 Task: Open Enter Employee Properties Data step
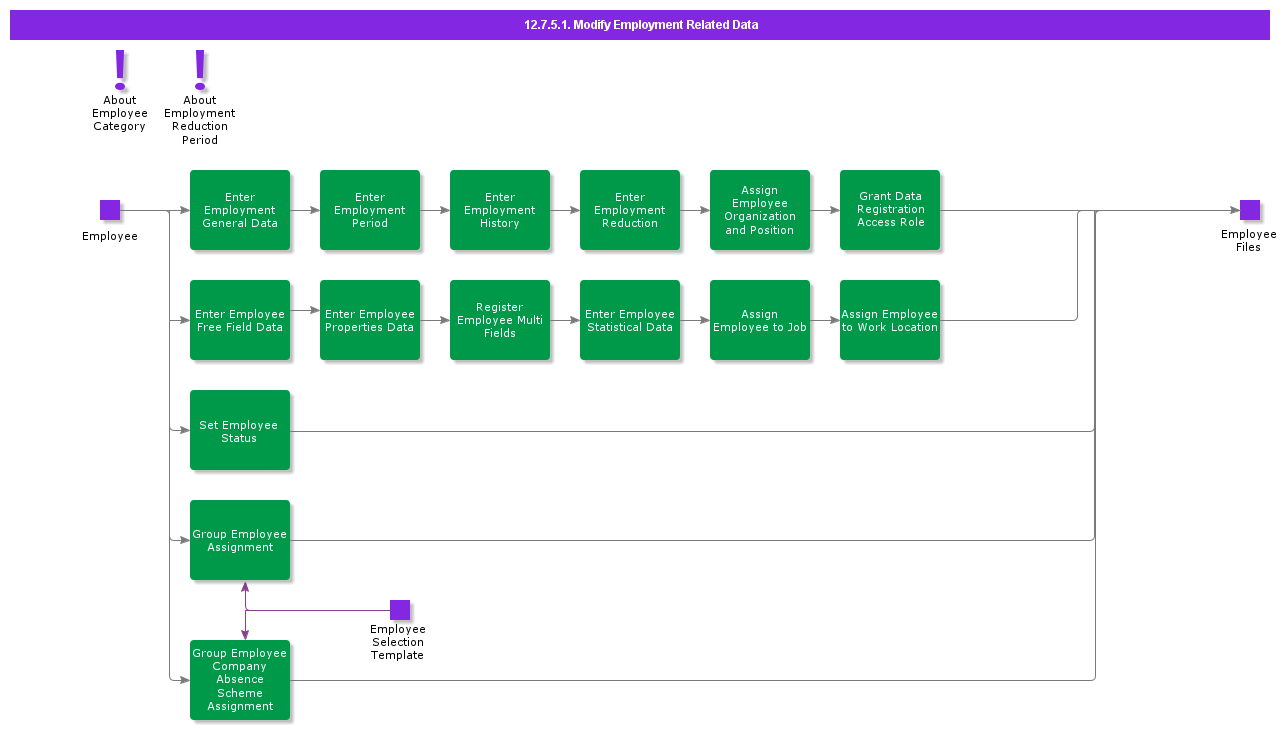[x=370, y=320]
